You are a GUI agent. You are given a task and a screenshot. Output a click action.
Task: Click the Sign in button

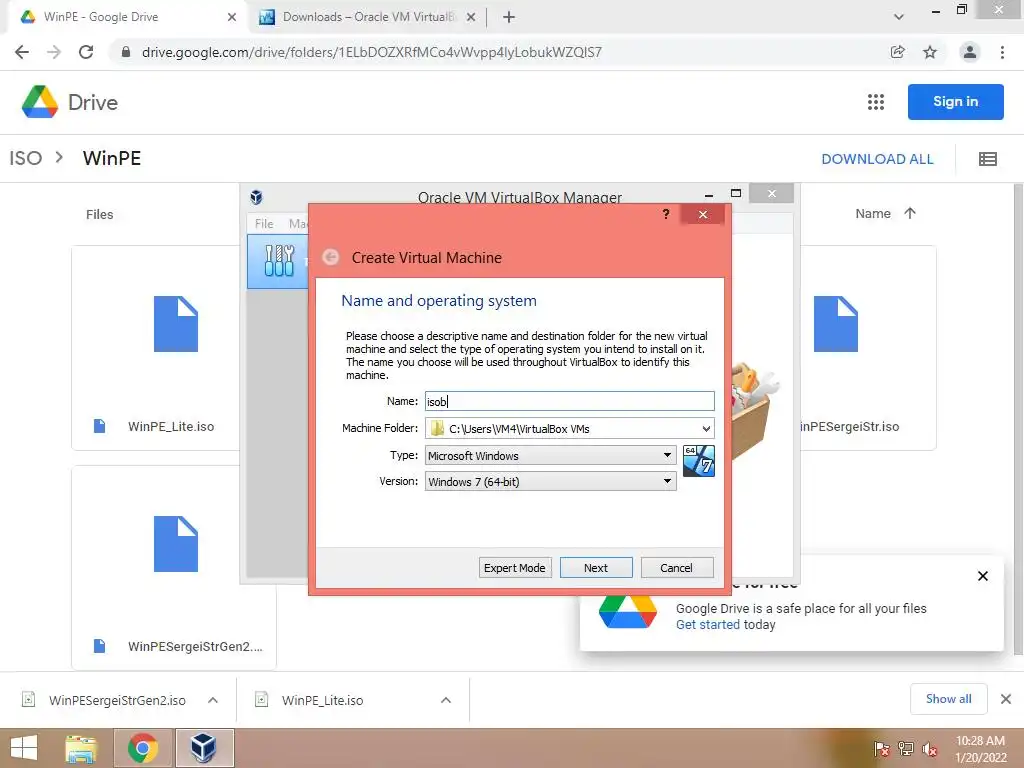955,102
